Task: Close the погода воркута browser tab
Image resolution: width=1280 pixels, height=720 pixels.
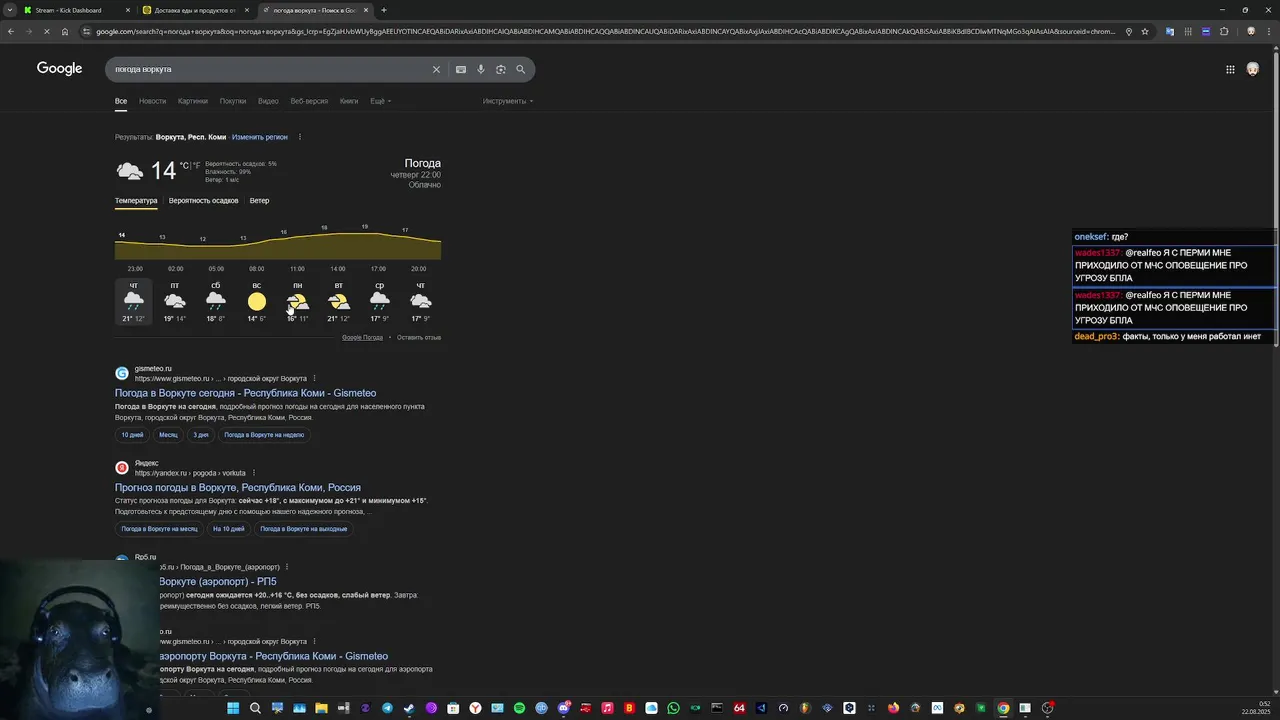Action: pyautogui.click(x=366, y=10)
